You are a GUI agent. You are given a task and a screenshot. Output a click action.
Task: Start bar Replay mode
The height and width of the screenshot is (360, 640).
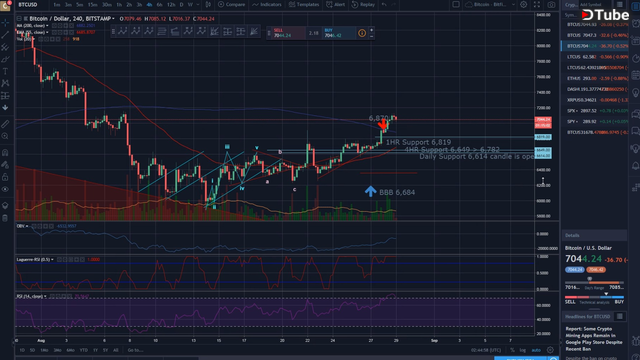point(363,4)
